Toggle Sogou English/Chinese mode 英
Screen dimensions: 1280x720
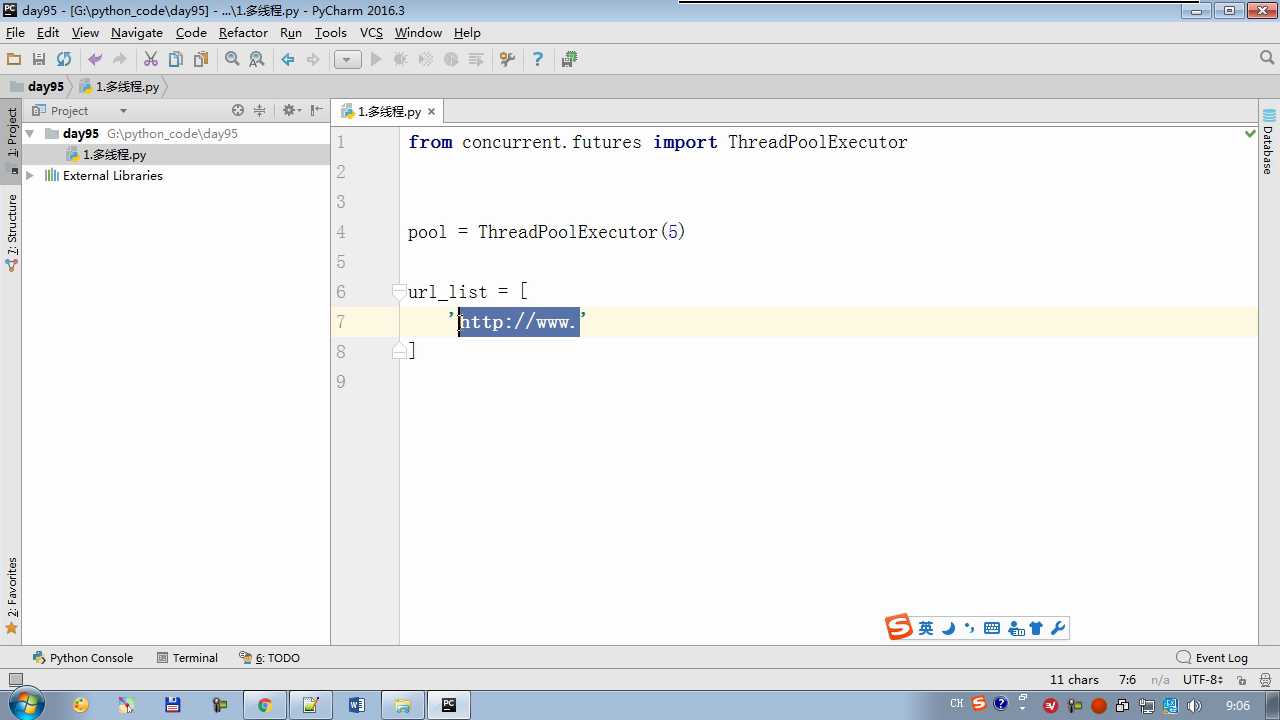[x=926, y=628]
